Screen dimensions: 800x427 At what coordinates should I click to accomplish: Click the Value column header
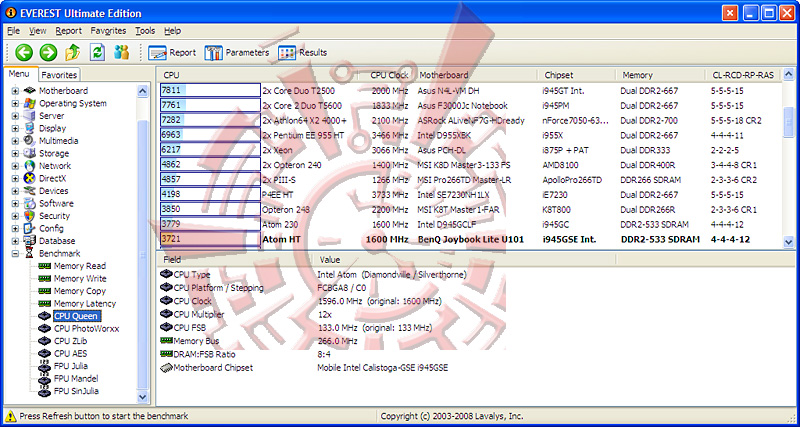[464, 260]
